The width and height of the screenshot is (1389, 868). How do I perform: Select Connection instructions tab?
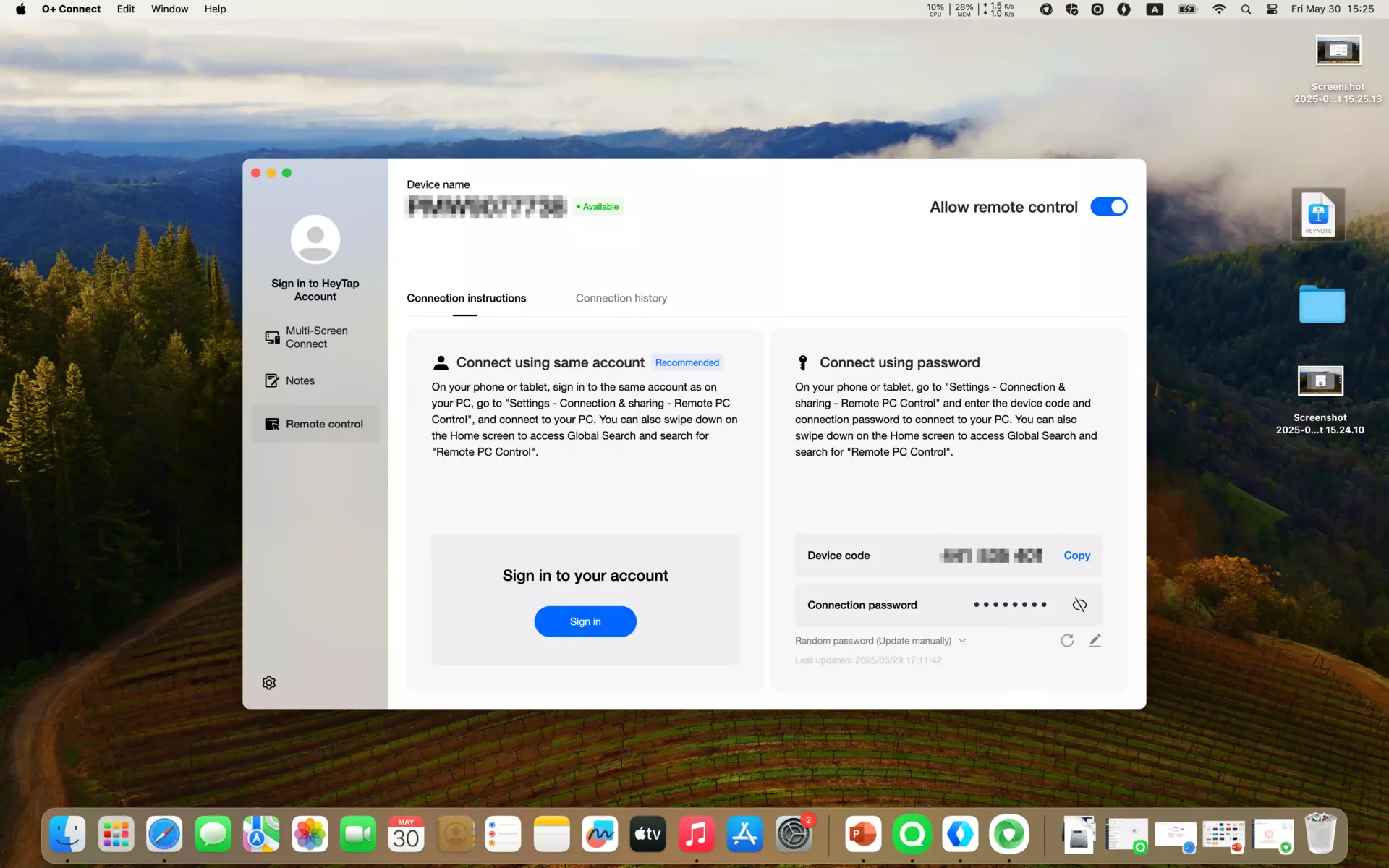coord(466,298)
